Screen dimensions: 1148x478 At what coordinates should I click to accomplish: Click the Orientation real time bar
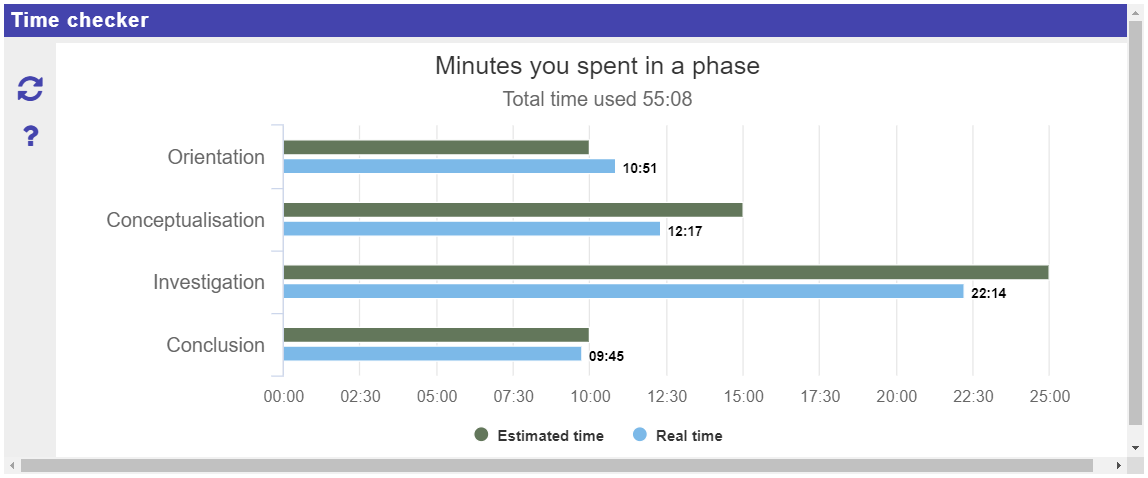[449, 166]
